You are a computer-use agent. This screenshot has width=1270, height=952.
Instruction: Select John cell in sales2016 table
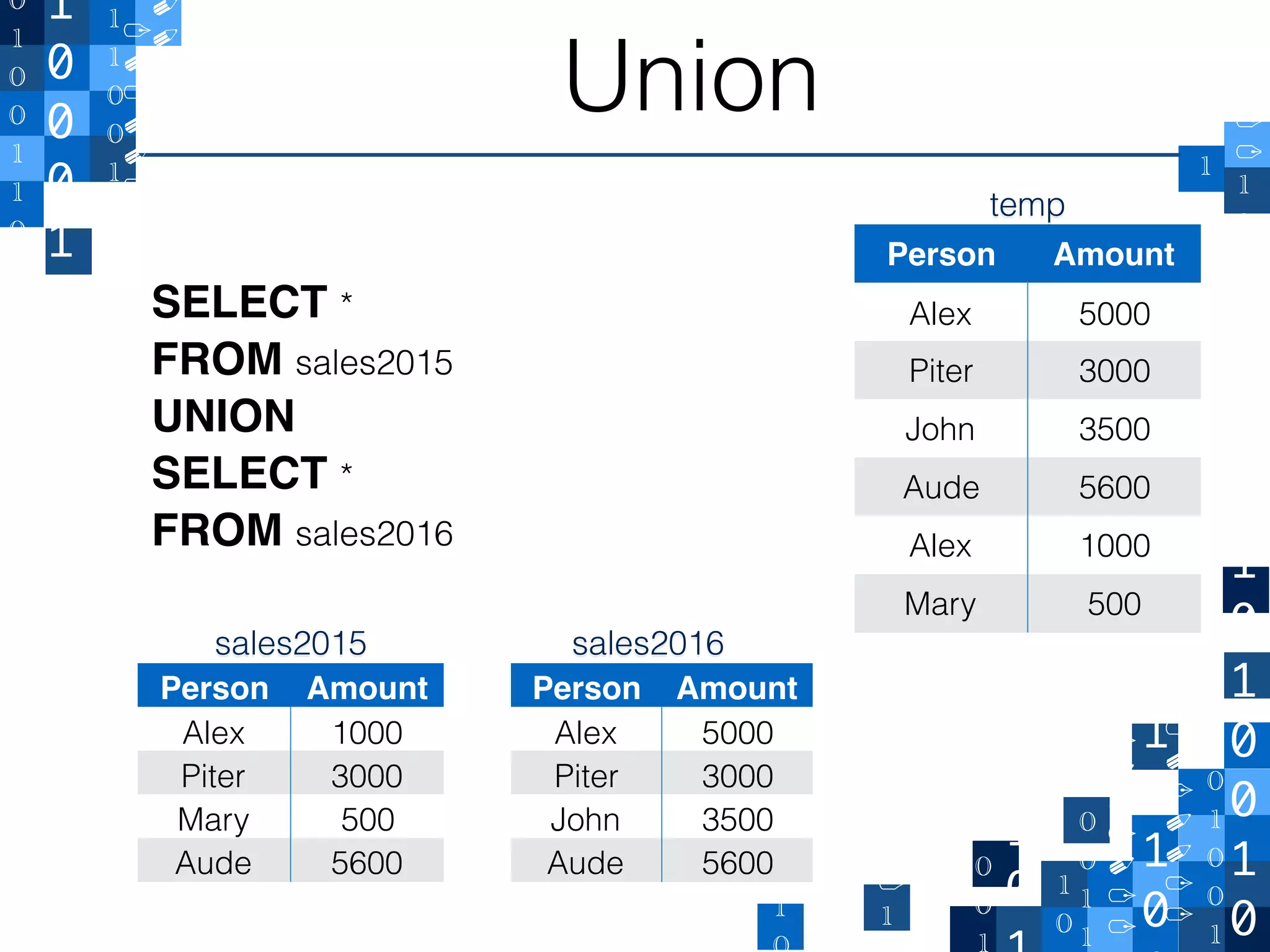point(585,819)
